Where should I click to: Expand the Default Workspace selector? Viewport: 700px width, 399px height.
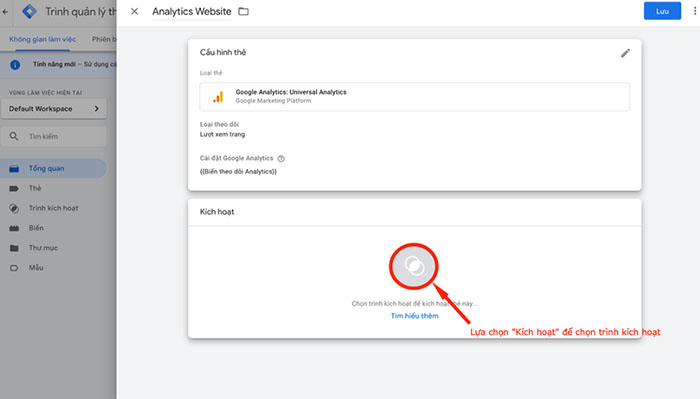click(54, 109)
